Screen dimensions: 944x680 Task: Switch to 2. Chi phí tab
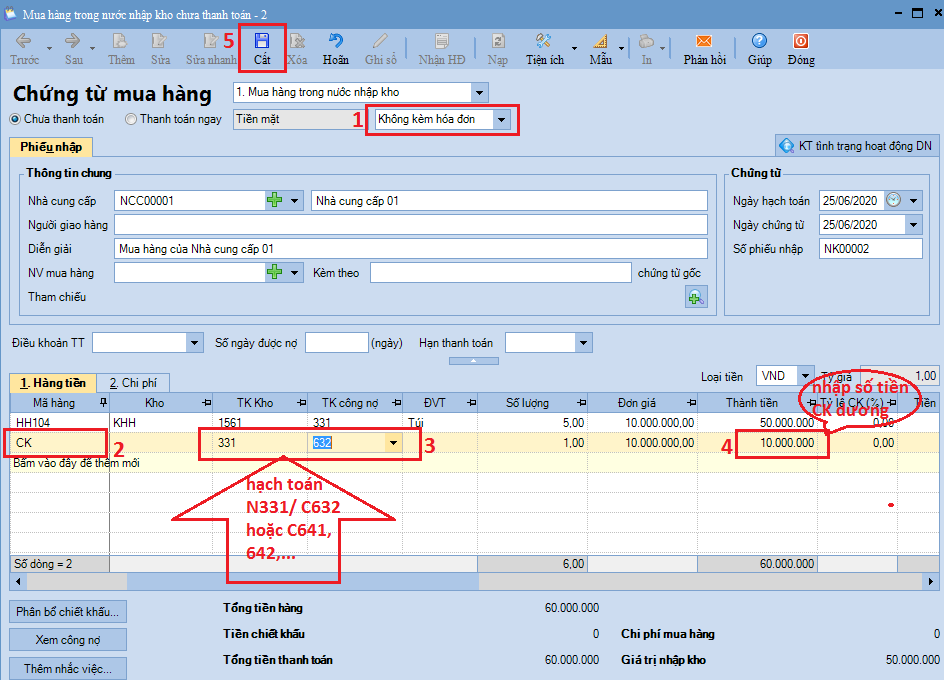(133, 383)
